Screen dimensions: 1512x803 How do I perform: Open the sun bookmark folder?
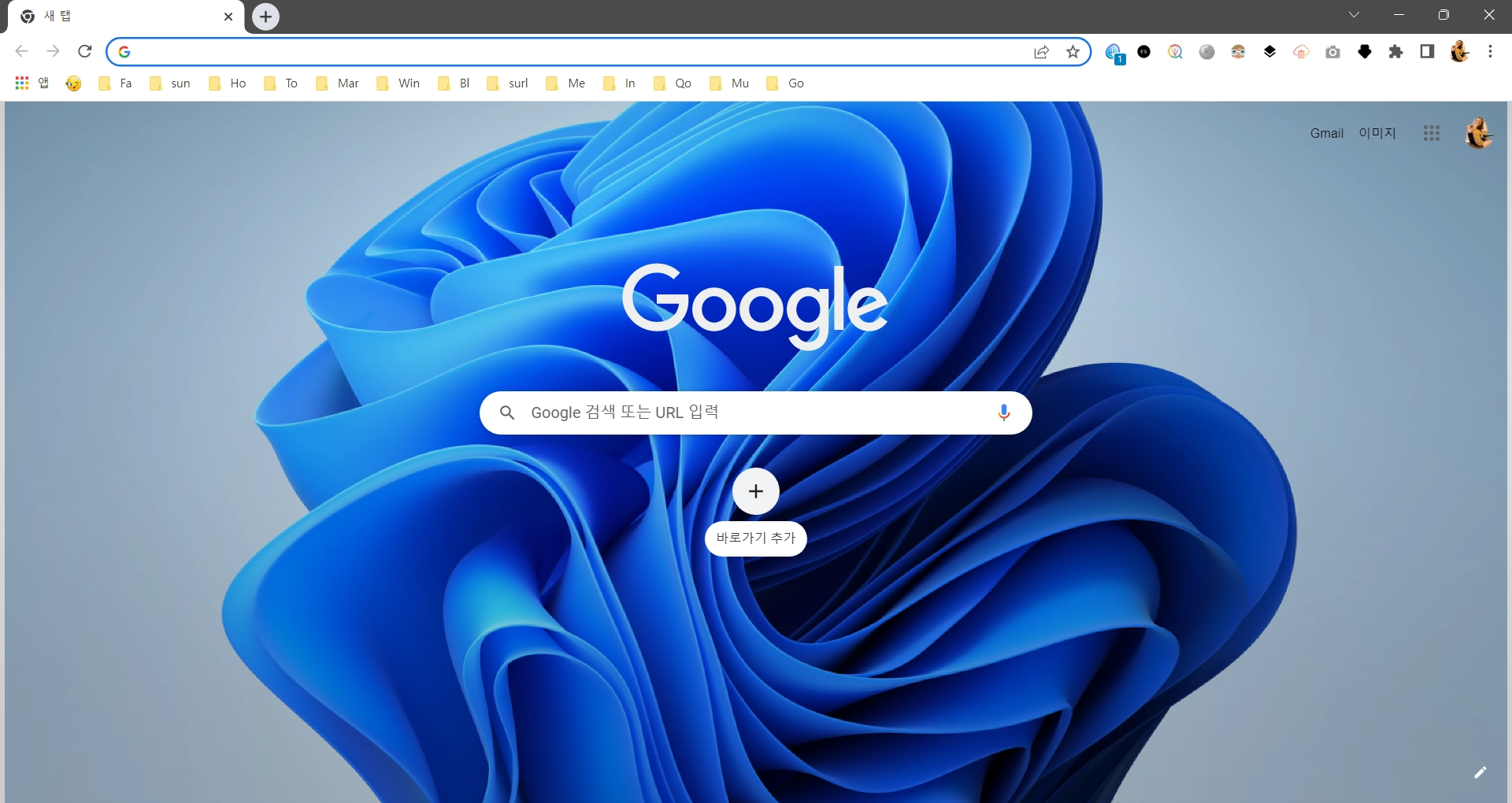[x=170, y=83]
